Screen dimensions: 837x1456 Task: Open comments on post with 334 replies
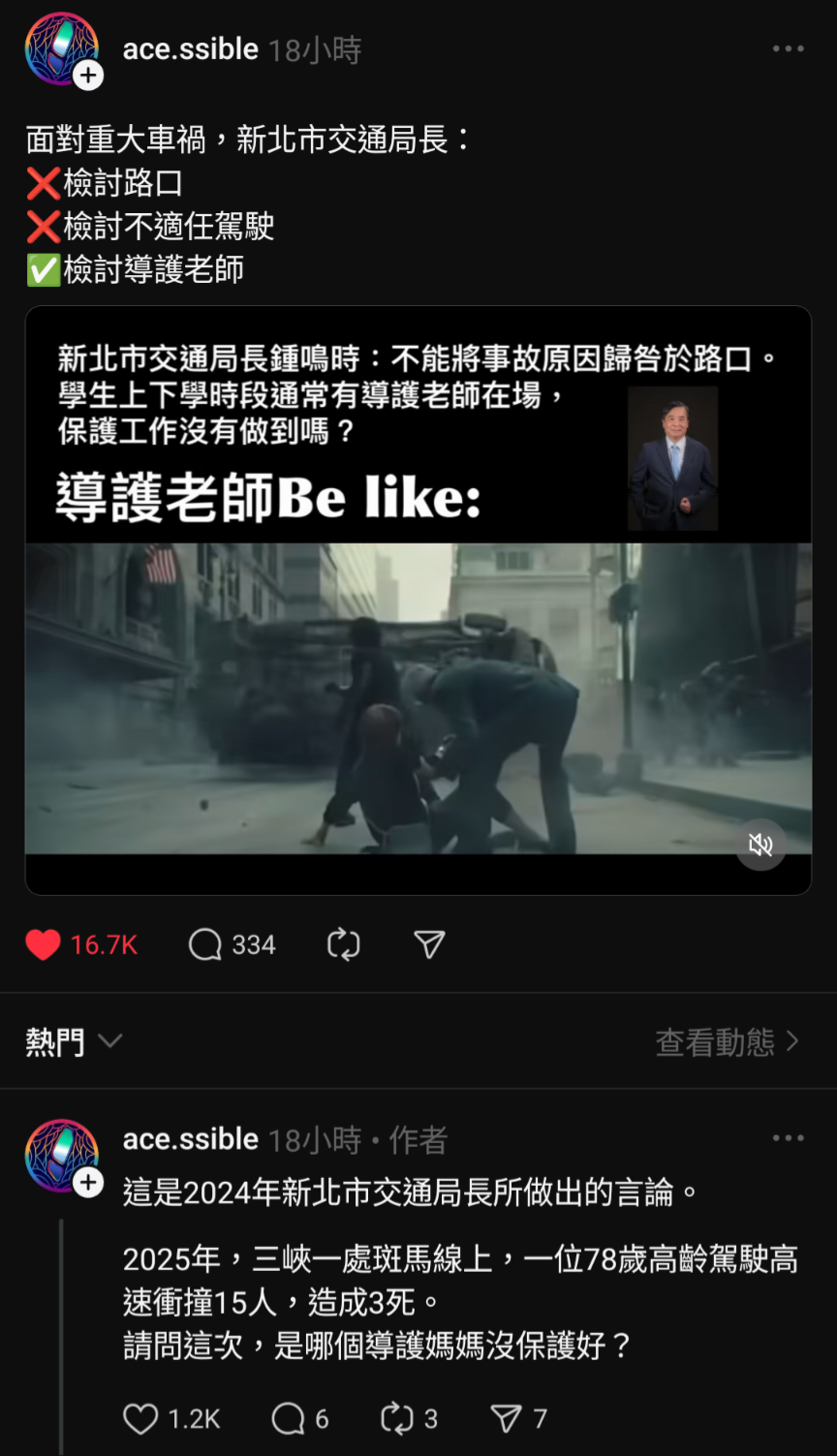point(205,945)
